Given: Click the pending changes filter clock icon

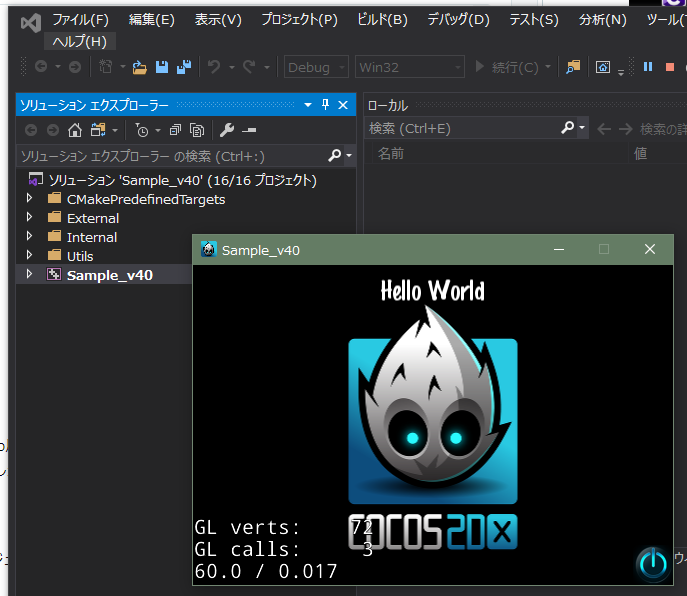Looking at the screenshot, I should pyautogui.click(x=141, y=130).
